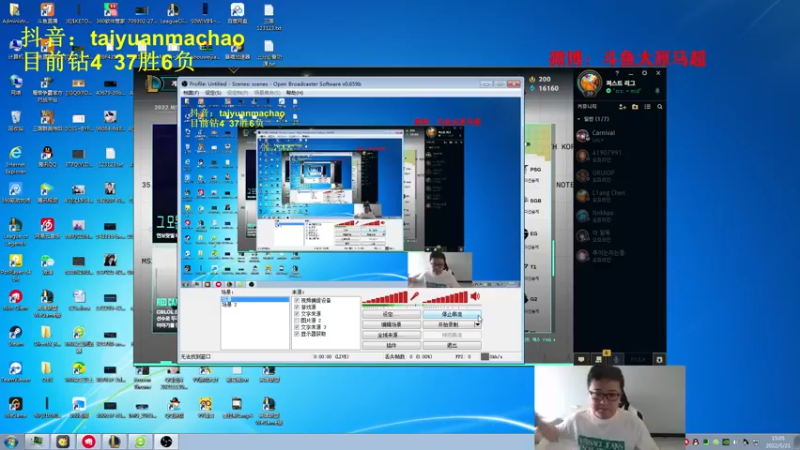Click the voice microphone icon in League bottom bar
The height and width of the screenshot is (450, 800).
tap(616, 360)
